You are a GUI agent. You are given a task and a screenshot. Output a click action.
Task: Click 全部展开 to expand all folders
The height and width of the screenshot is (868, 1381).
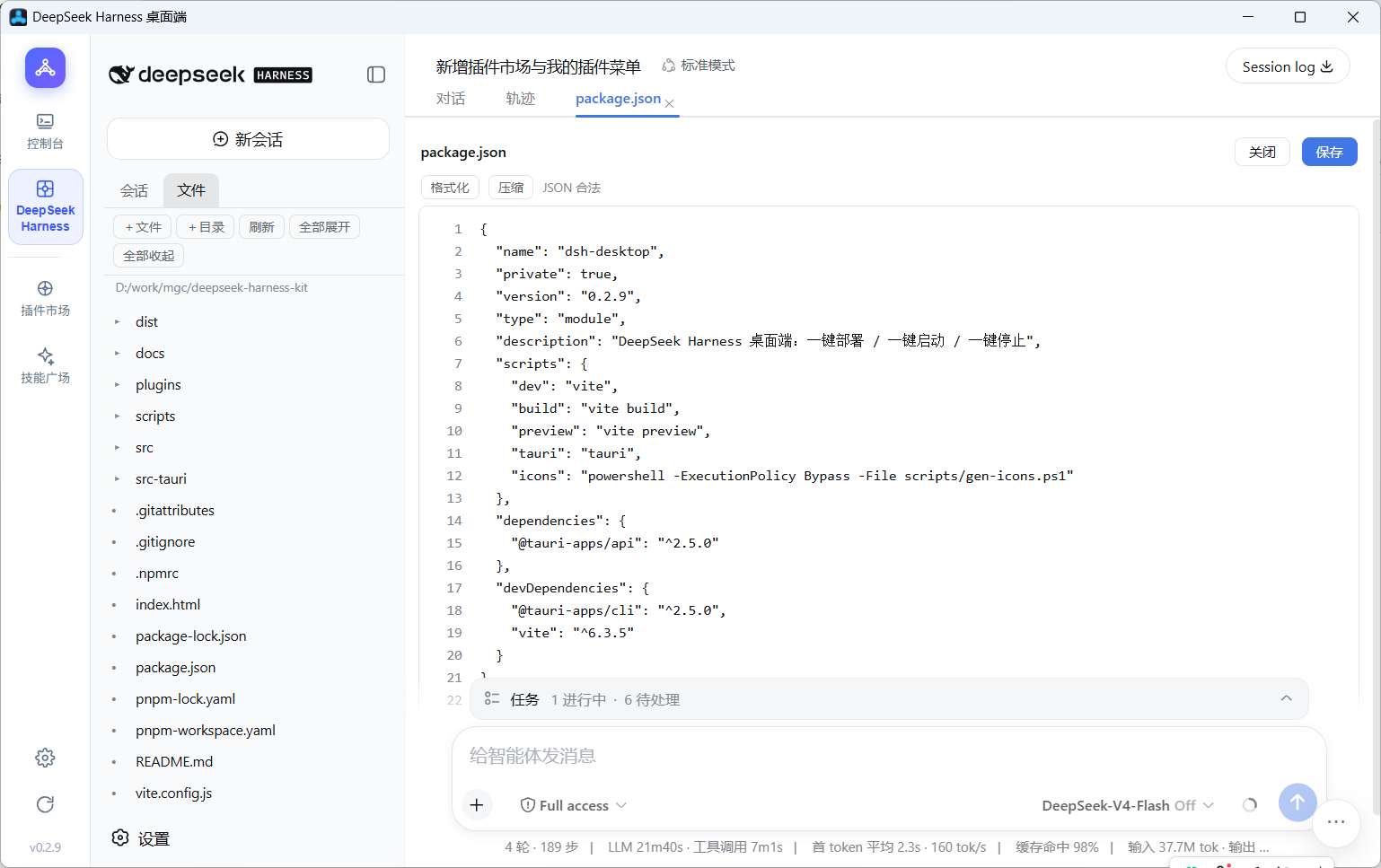click(324, 227)
